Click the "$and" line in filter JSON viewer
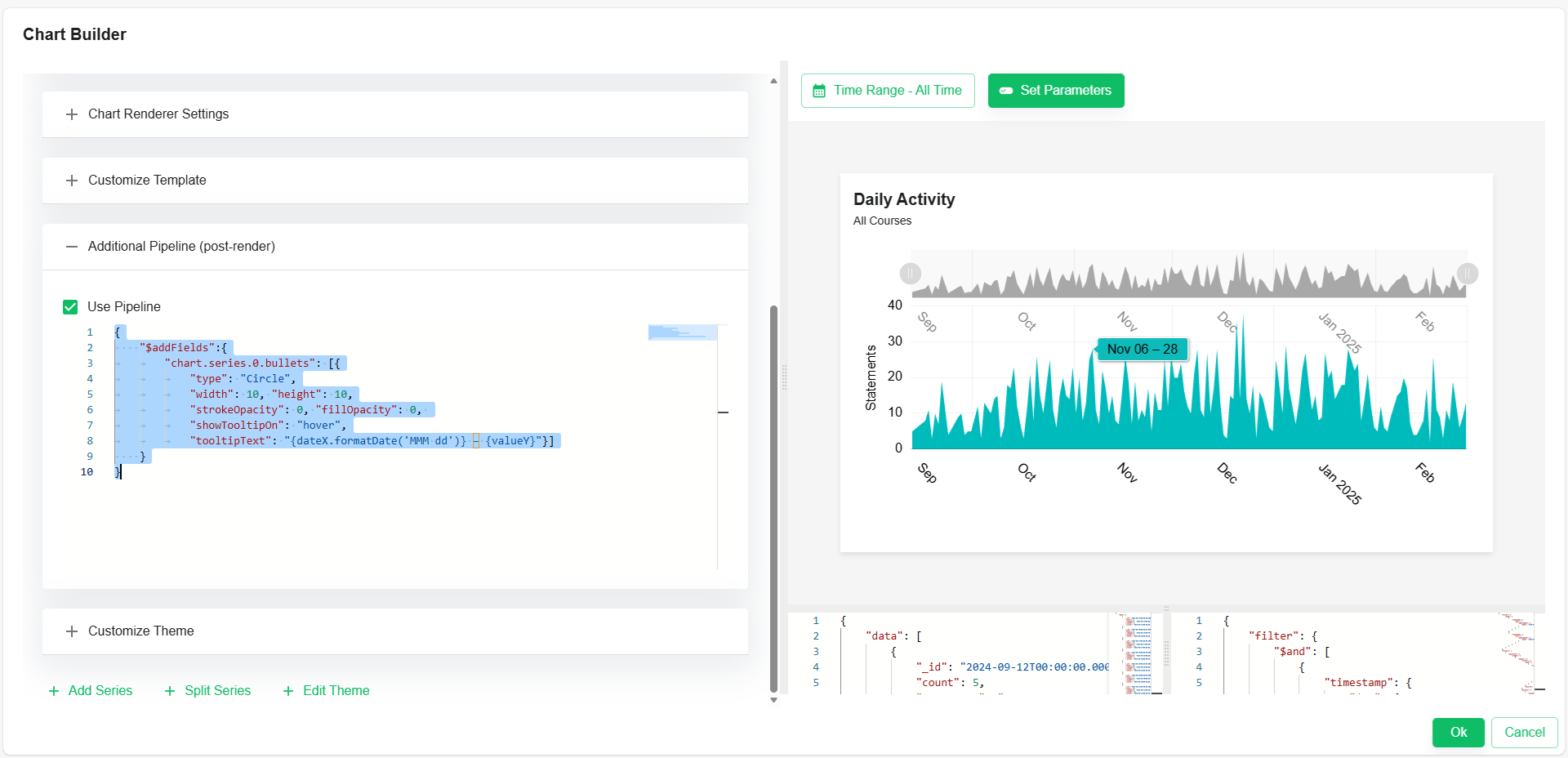 pos(1302,652)
